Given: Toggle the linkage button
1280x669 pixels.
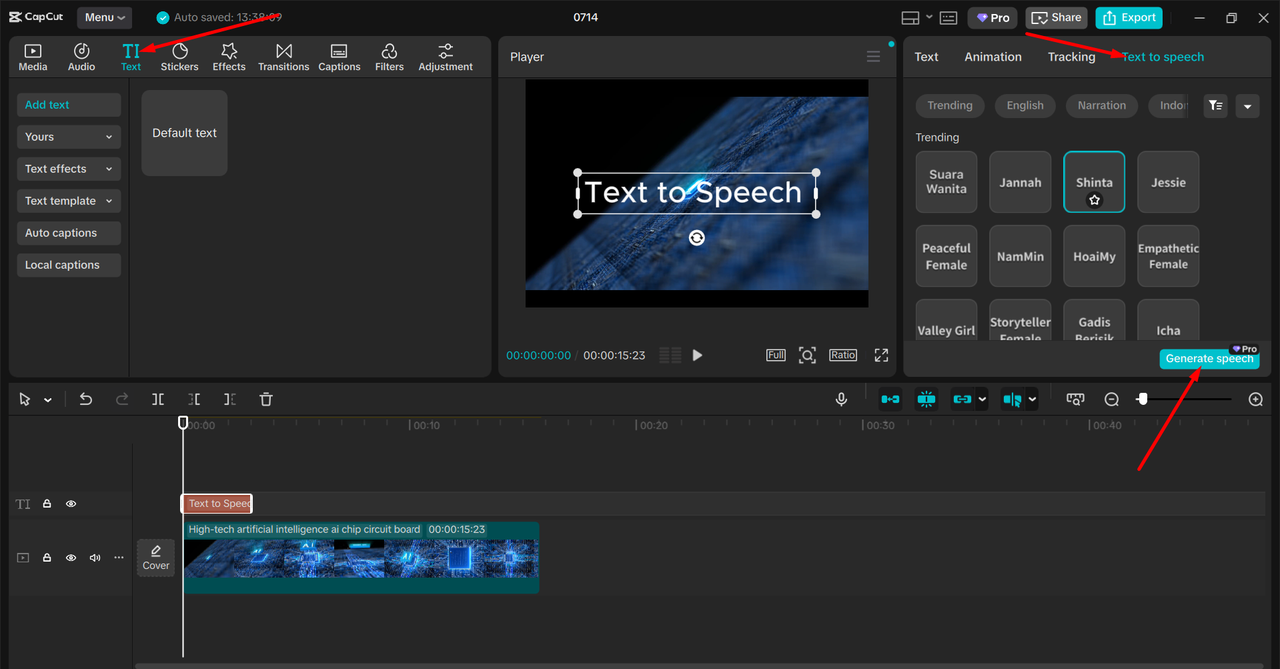Looking at the screenshot, I should [962, 399].
